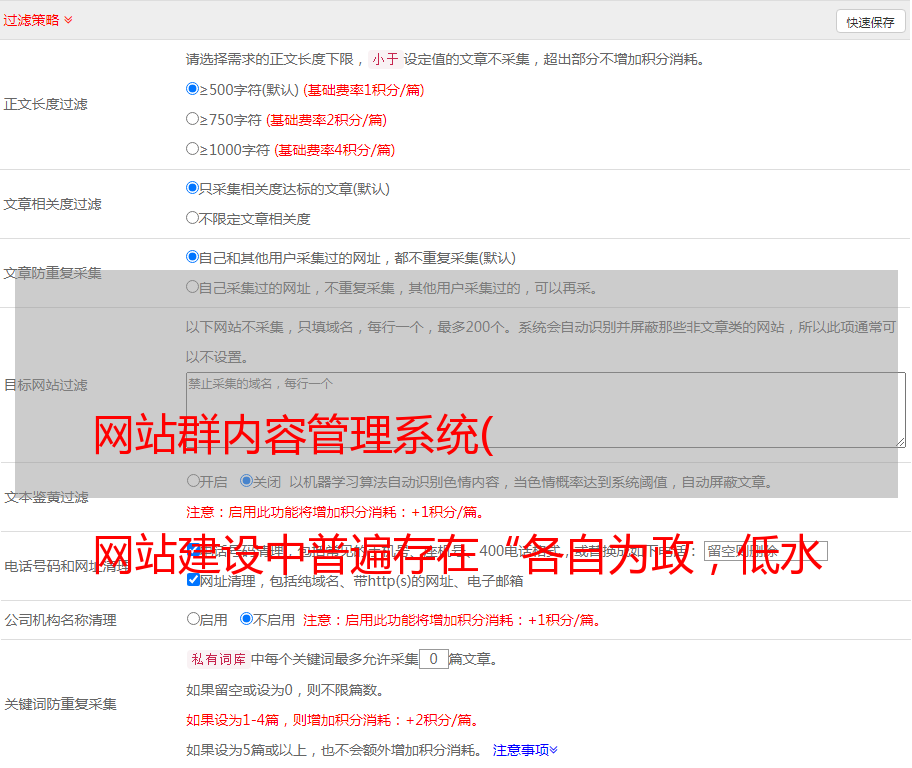Screen dimensions: 912x768
Task: Collapse the 过滤策略 section header
Action: 38,20
